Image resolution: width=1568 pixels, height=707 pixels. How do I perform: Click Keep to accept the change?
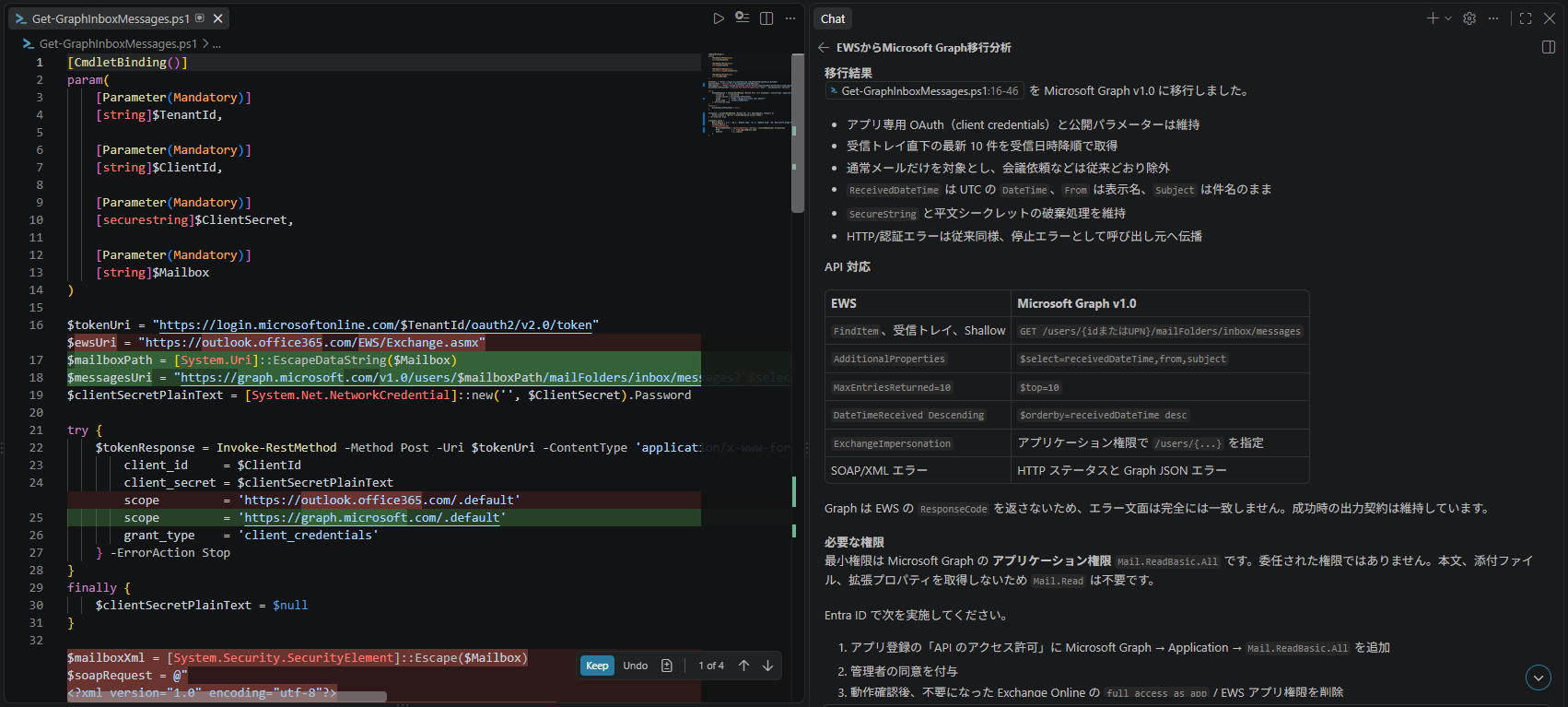click(x=597, y=666)
